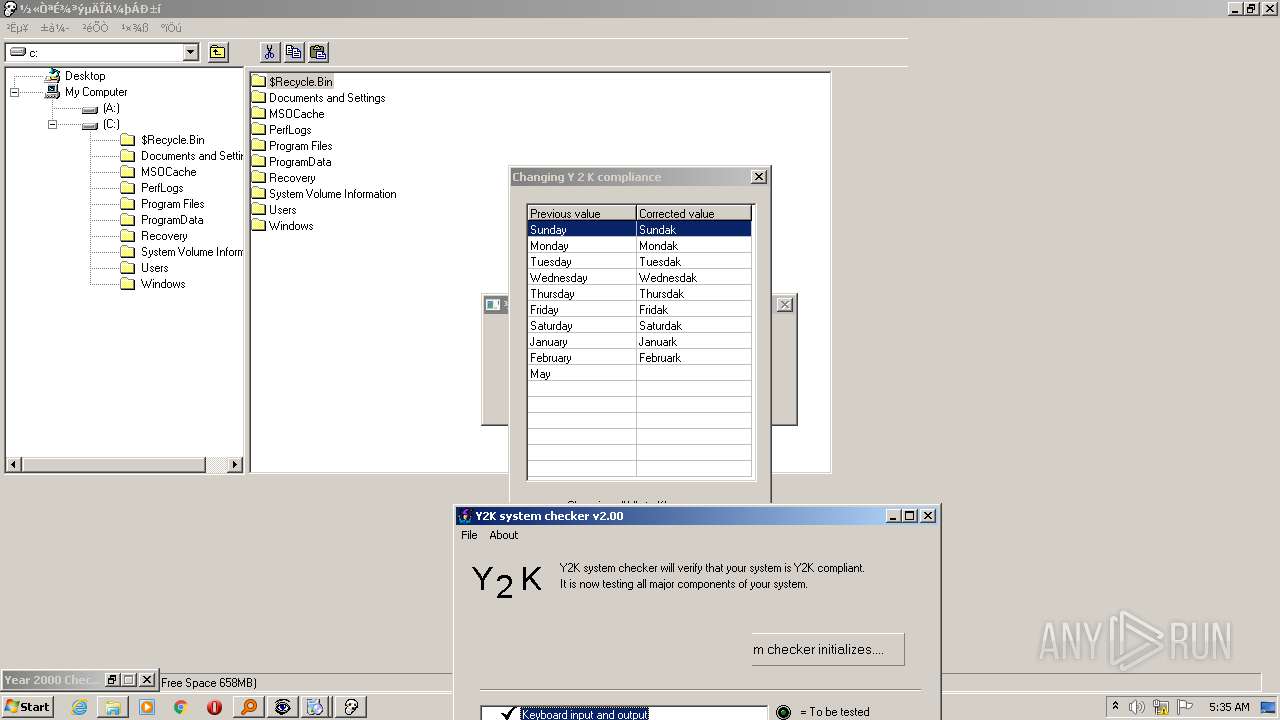Click the Paste clipboard toolbar icon
This screenshot has height=720, width=1280.
pos(318,52)
